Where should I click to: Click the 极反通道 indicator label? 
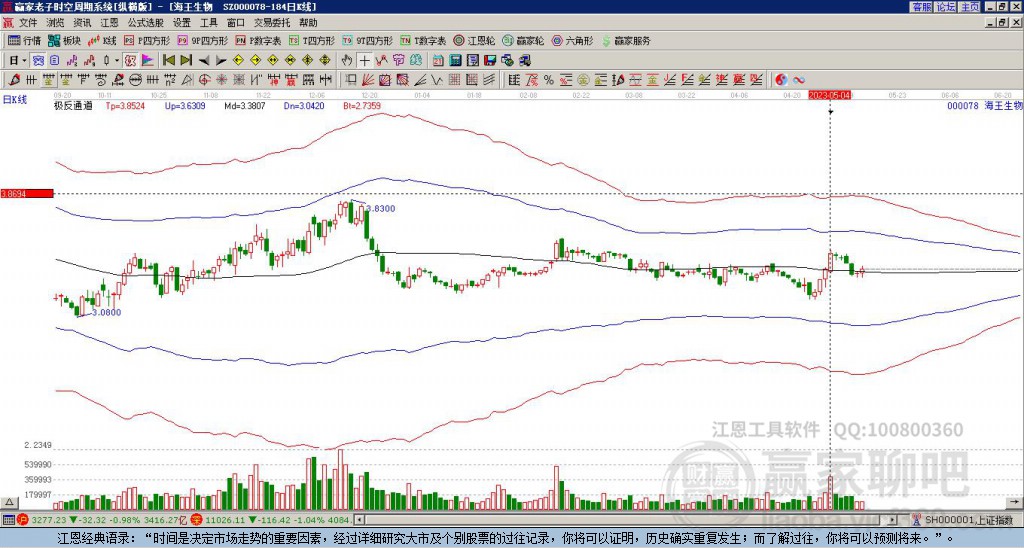72,106
